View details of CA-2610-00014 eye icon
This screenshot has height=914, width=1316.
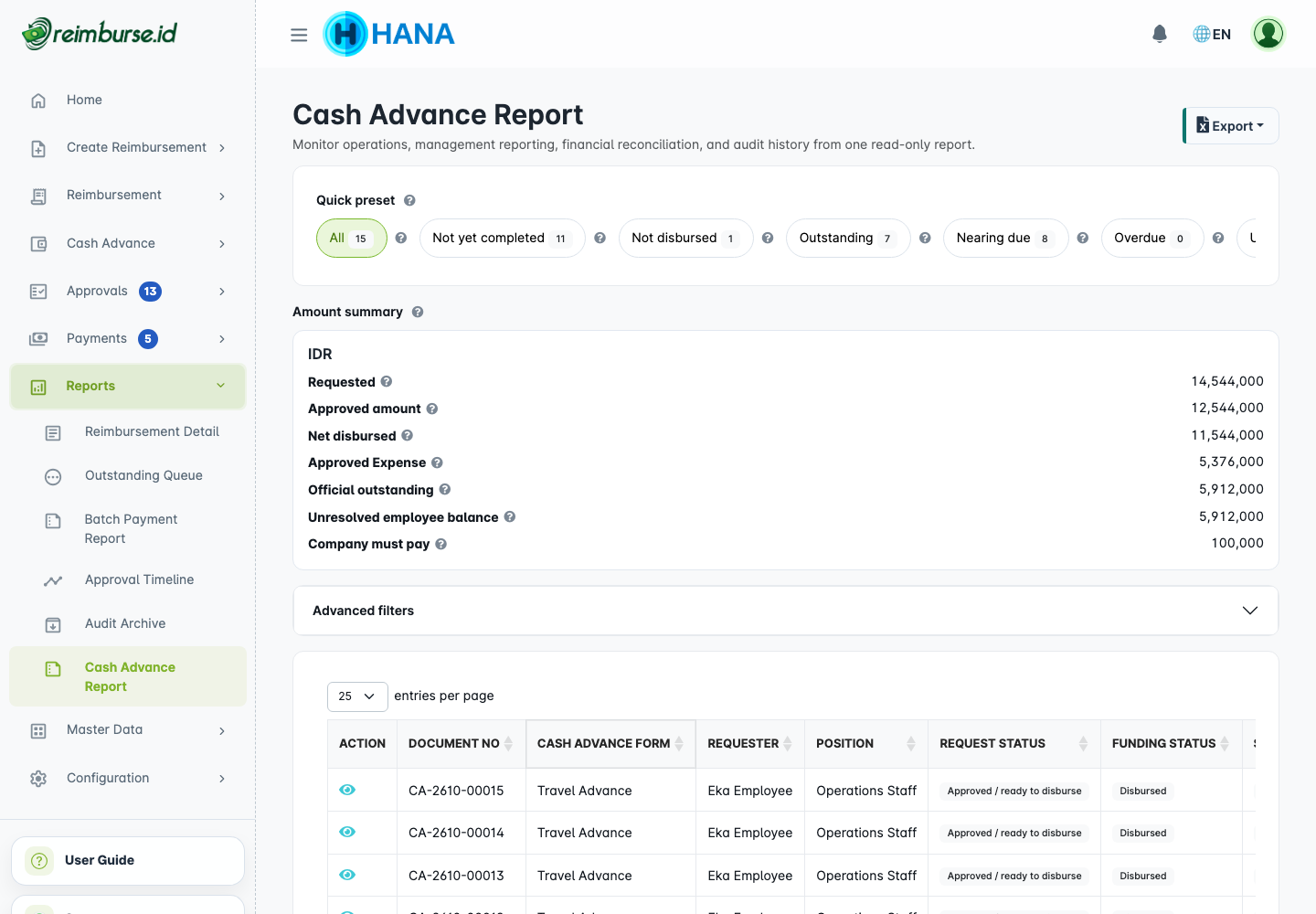click(x=347, y=832)
